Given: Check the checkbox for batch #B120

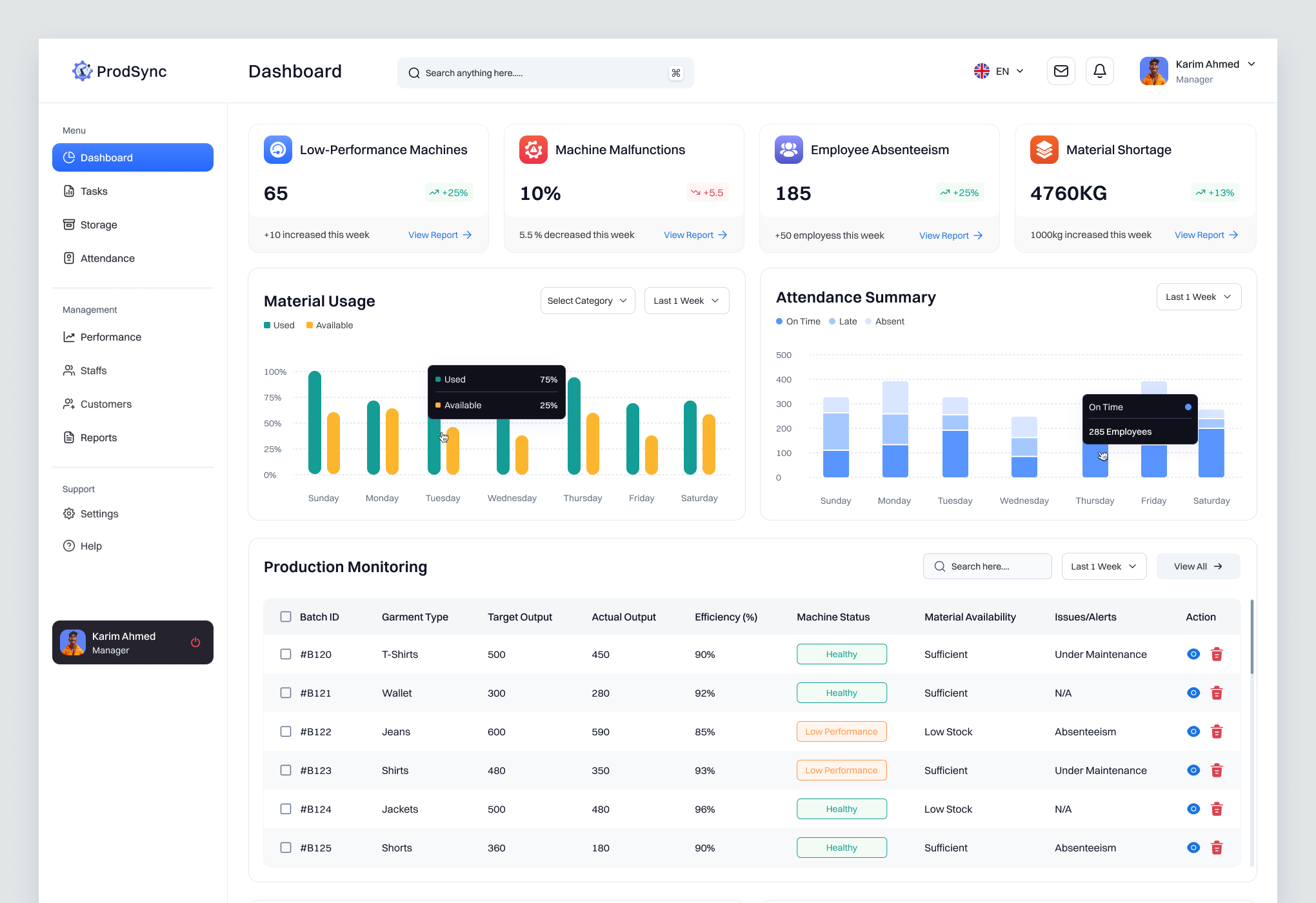Looking at the screenshot, I should click(286, 654).
